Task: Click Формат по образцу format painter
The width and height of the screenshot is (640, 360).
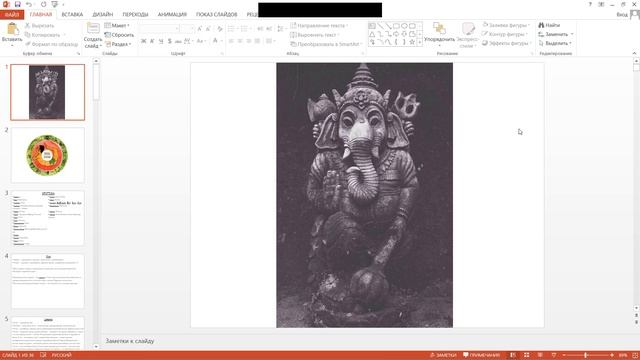Action: coord(51,44)
